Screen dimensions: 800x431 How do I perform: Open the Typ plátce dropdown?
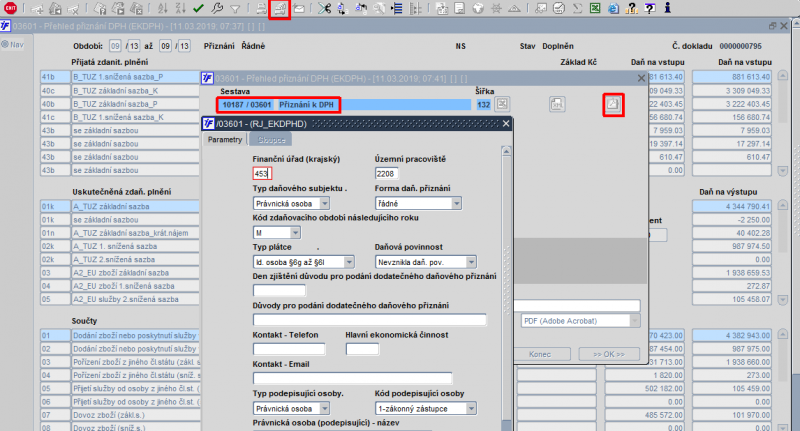click(349, 262)
